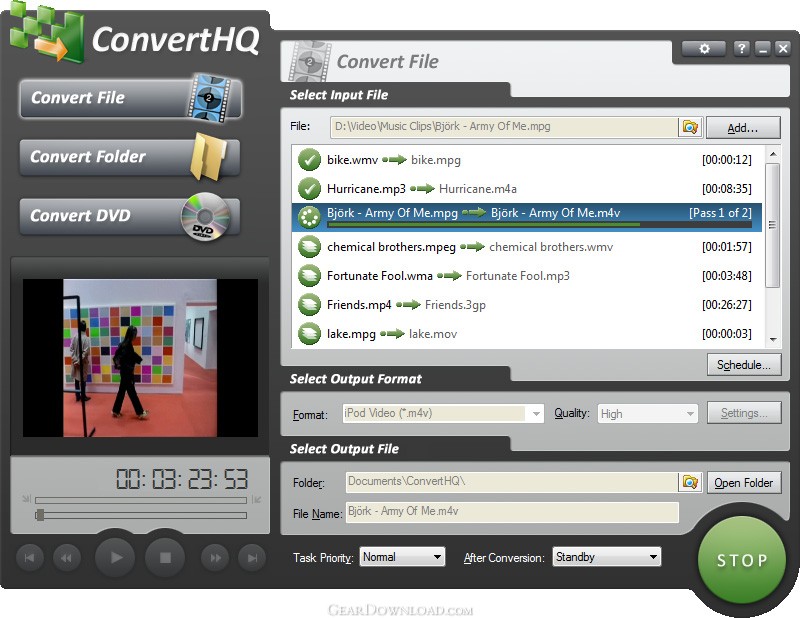Screen dimensions: 800x618
Task: Expand the Quality dropdown
Action: tap(690, 413)
